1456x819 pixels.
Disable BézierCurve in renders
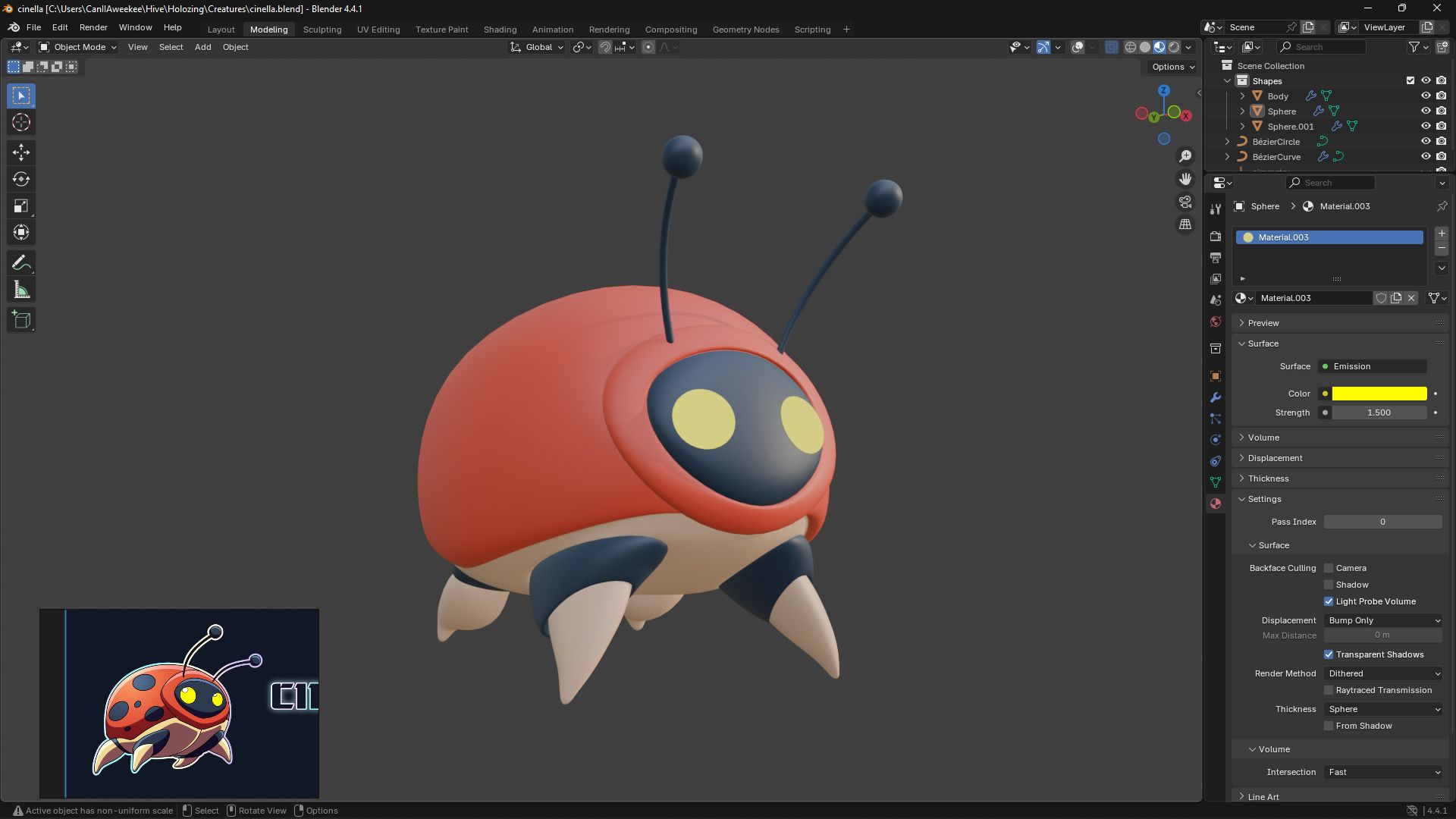[x=1442, y=156]
